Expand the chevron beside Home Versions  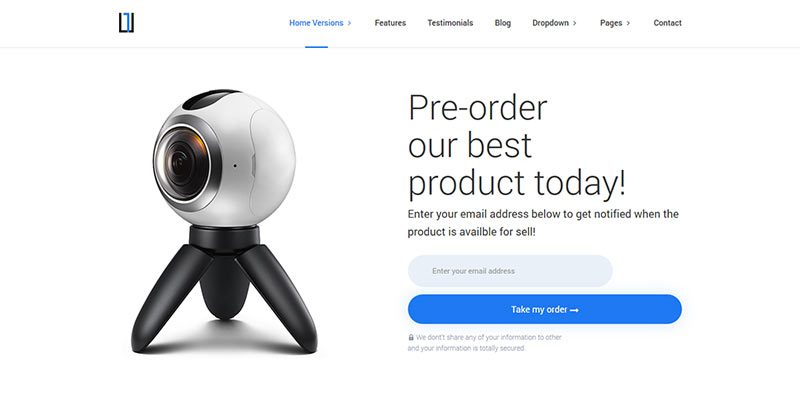(349, 23)
